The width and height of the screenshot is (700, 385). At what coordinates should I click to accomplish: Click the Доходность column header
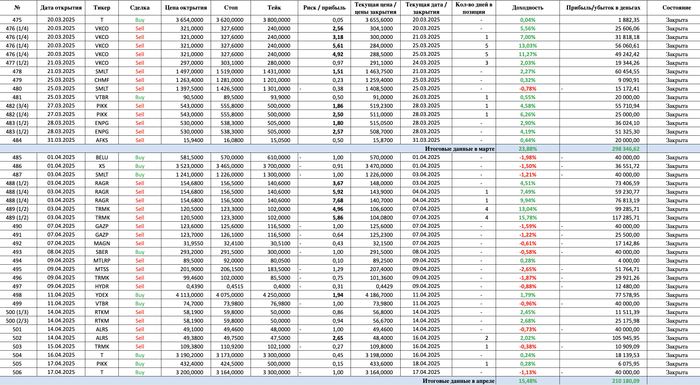[528, 8]
